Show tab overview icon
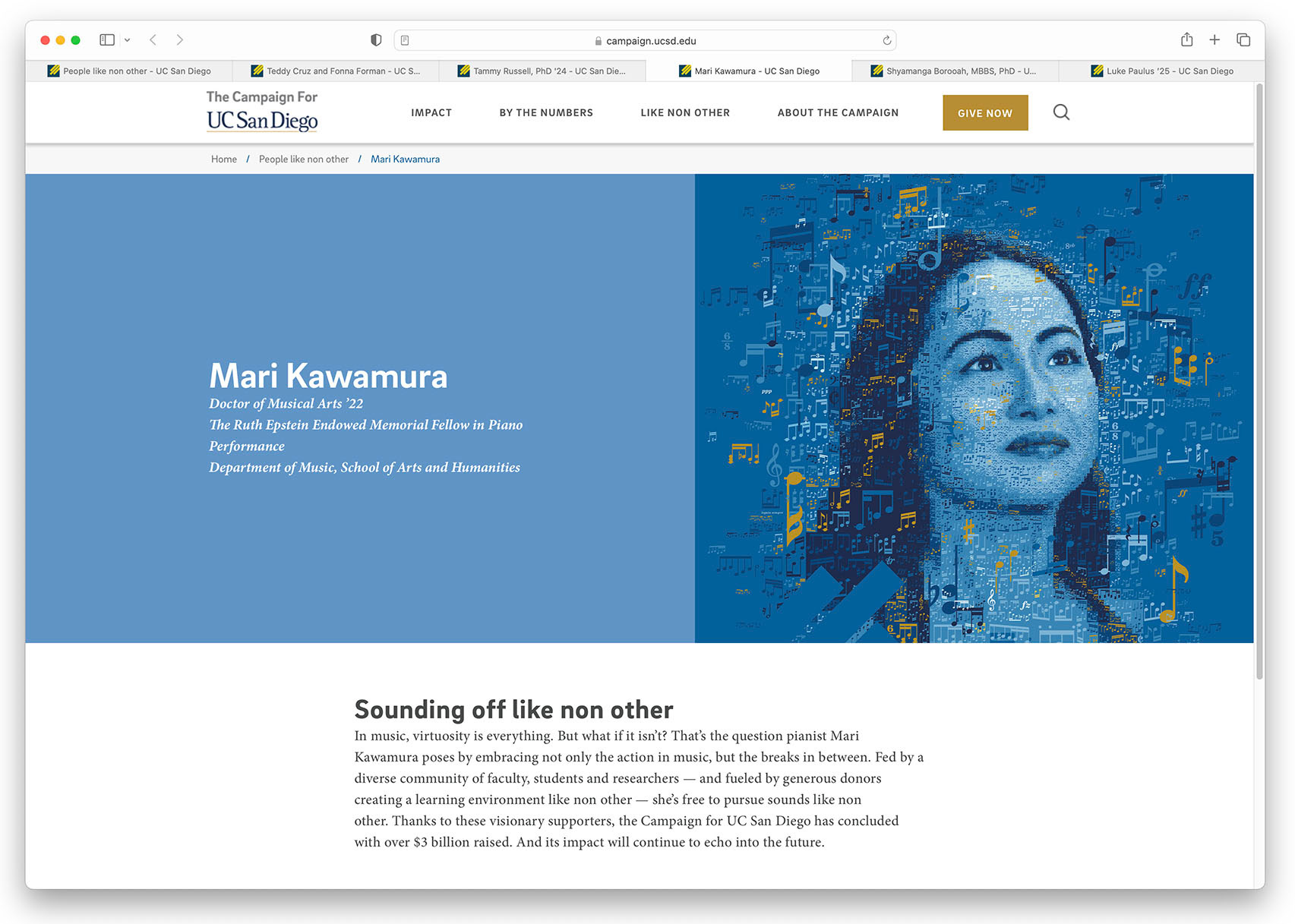The height and width of the screenshot is (924, 1295). point(1243,39)
